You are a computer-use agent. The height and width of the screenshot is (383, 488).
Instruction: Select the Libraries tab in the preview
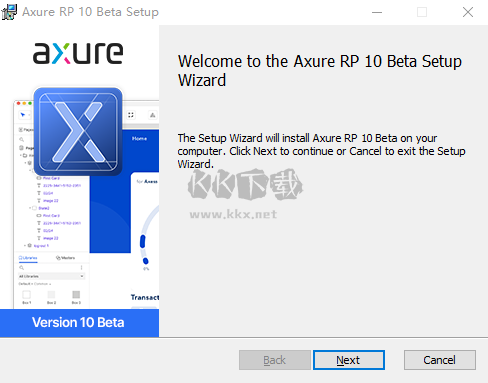coord(28,258)
